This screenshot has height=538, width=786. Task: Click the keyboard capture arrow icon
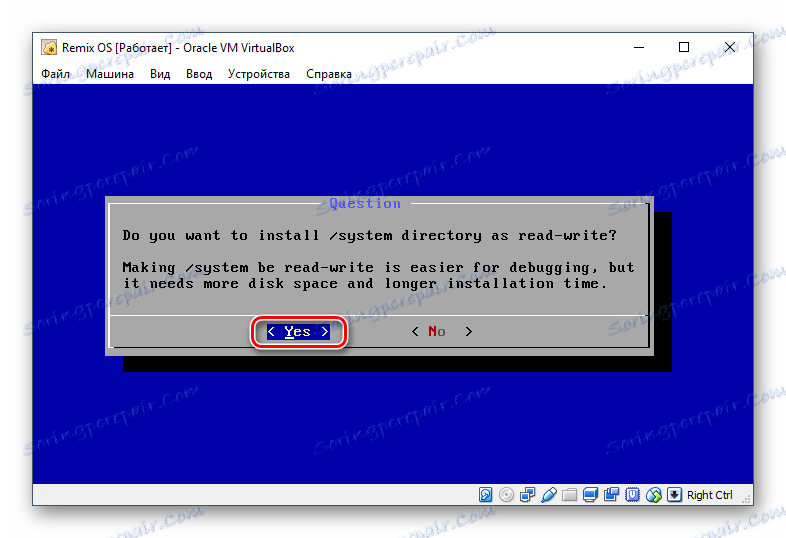[675, 495]
